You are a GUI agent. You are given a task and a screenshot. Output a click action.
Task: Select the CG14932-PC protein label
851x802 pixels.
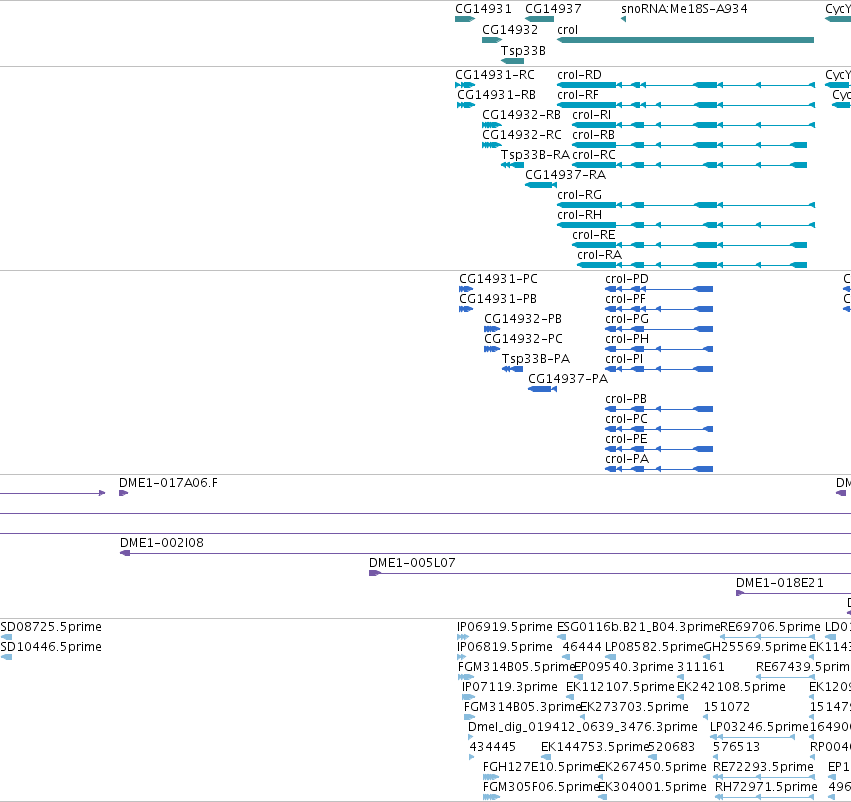[523, 339]
